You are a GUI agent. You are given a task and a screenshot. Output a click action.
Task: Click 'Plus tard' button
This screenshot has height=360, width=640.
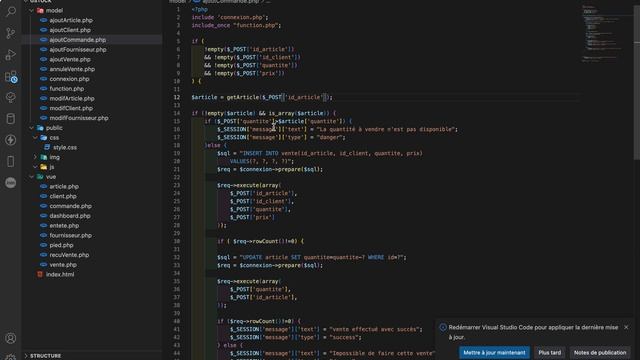(x=549, y=353)
